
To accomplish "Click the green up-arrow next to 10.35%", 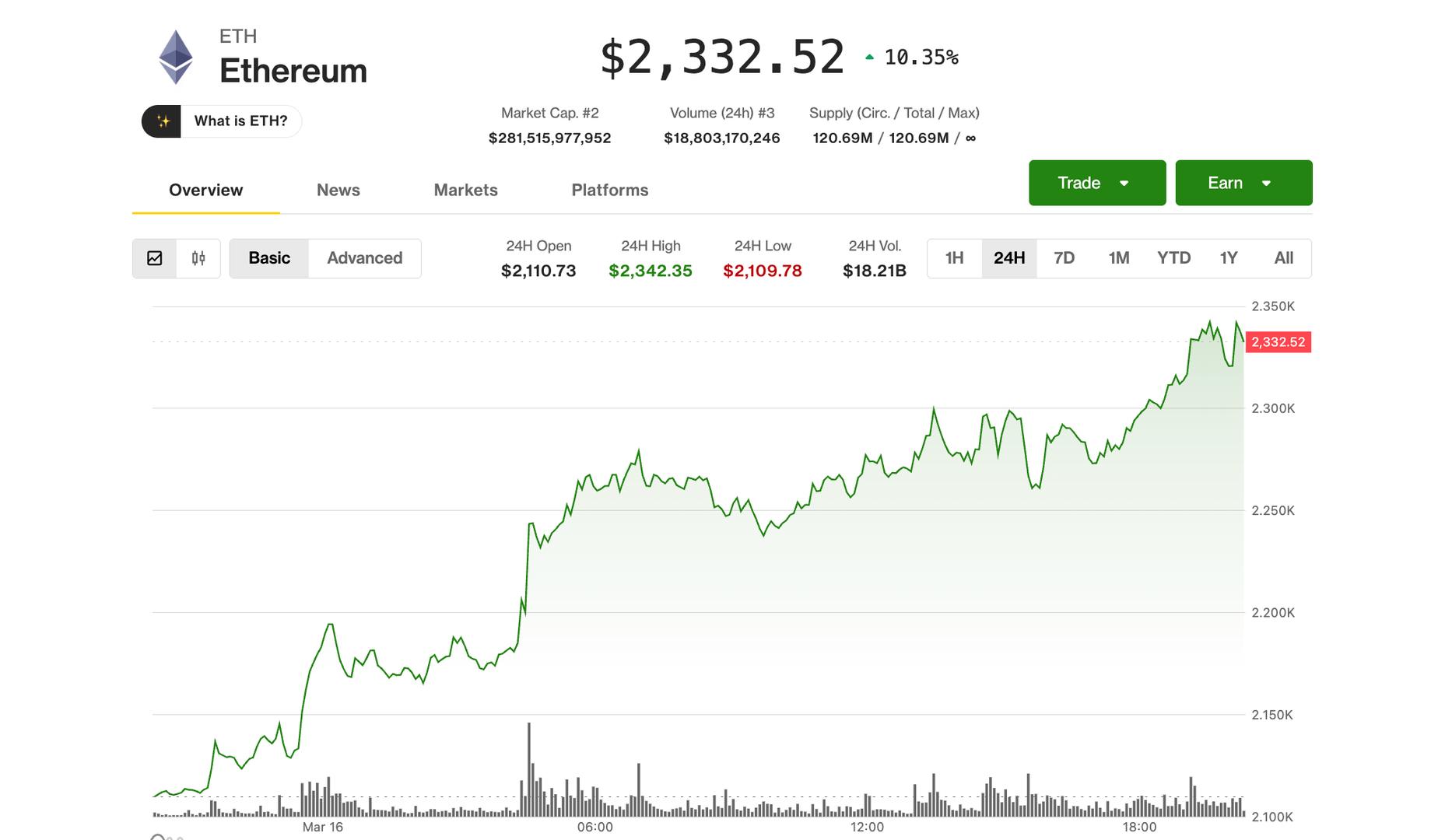I will [869, 55].
